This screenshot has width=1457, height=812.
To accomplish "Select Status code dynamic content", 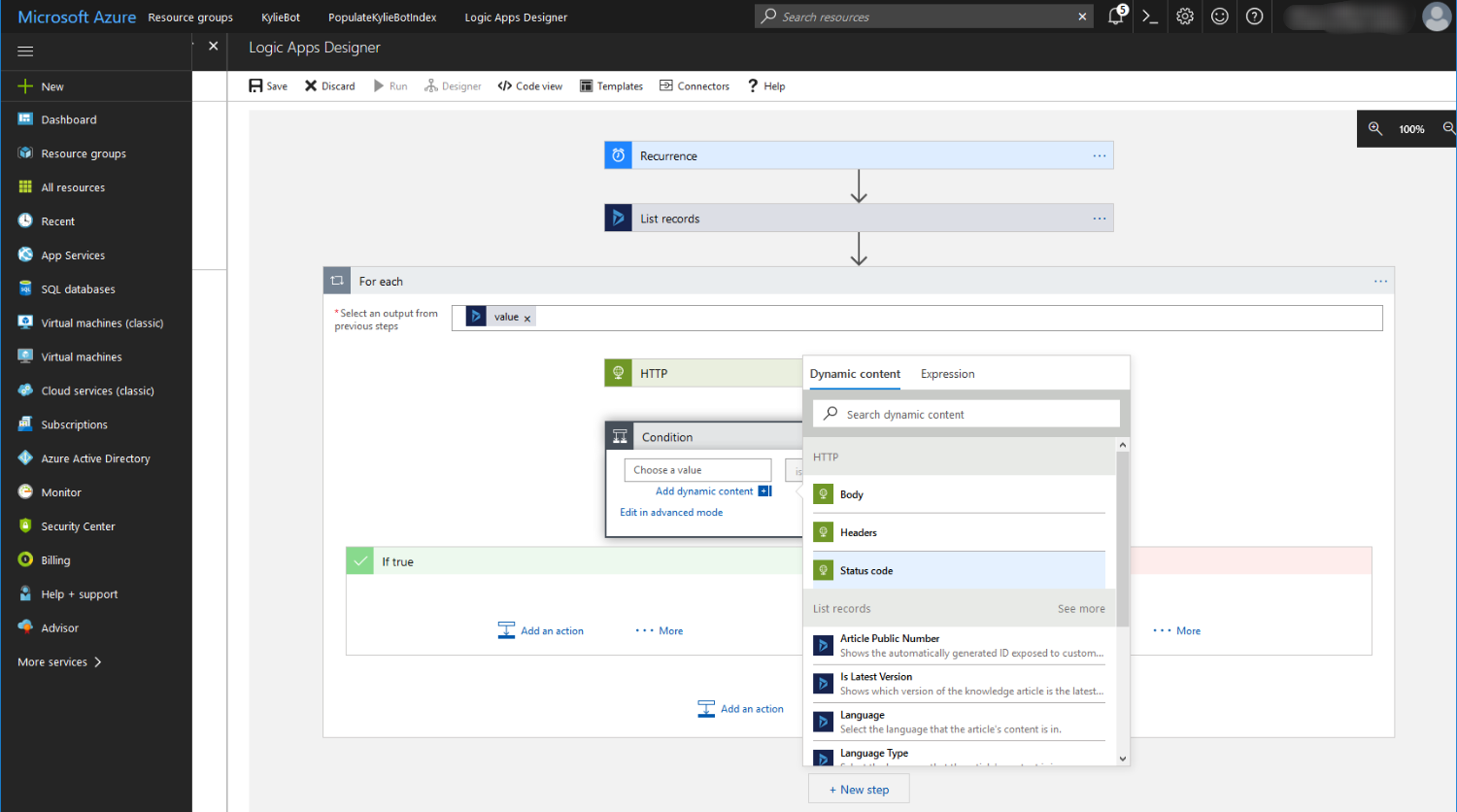I will click(x=959, y=571).
